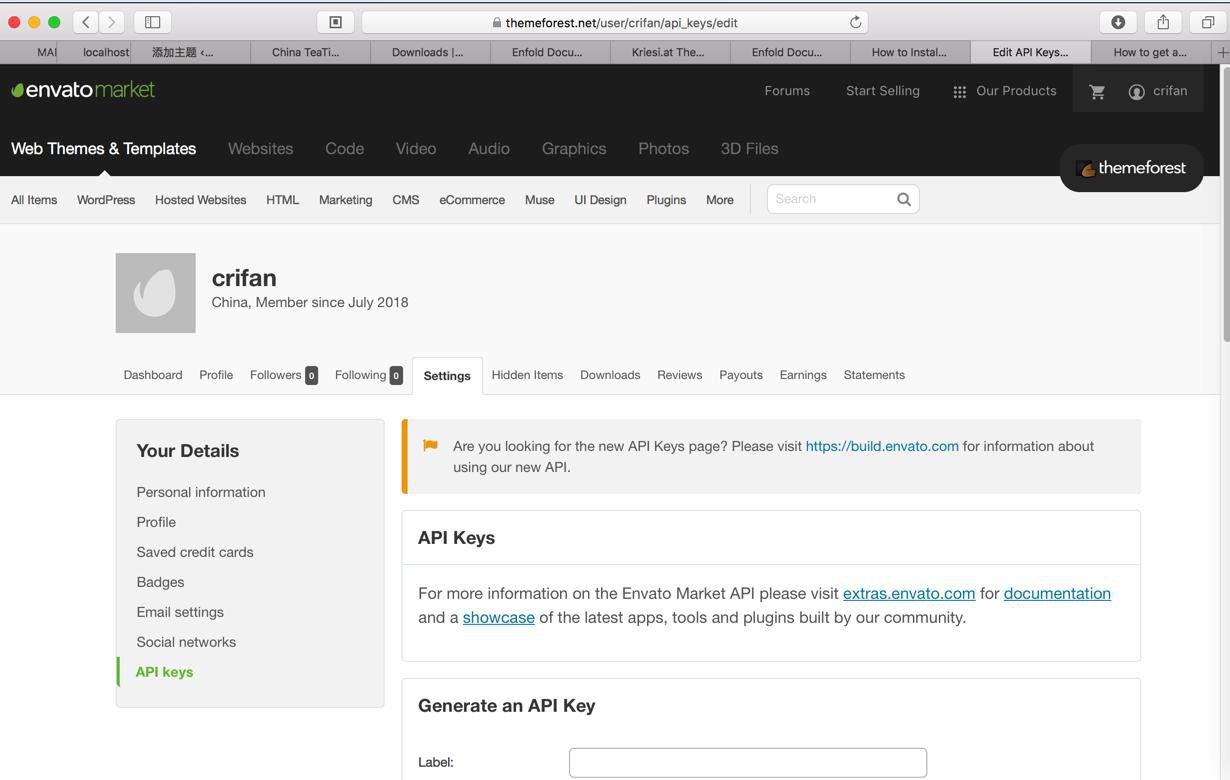1230x780 pixels.
Task: Open Dashboard profile tab
Action: [153, 375]
